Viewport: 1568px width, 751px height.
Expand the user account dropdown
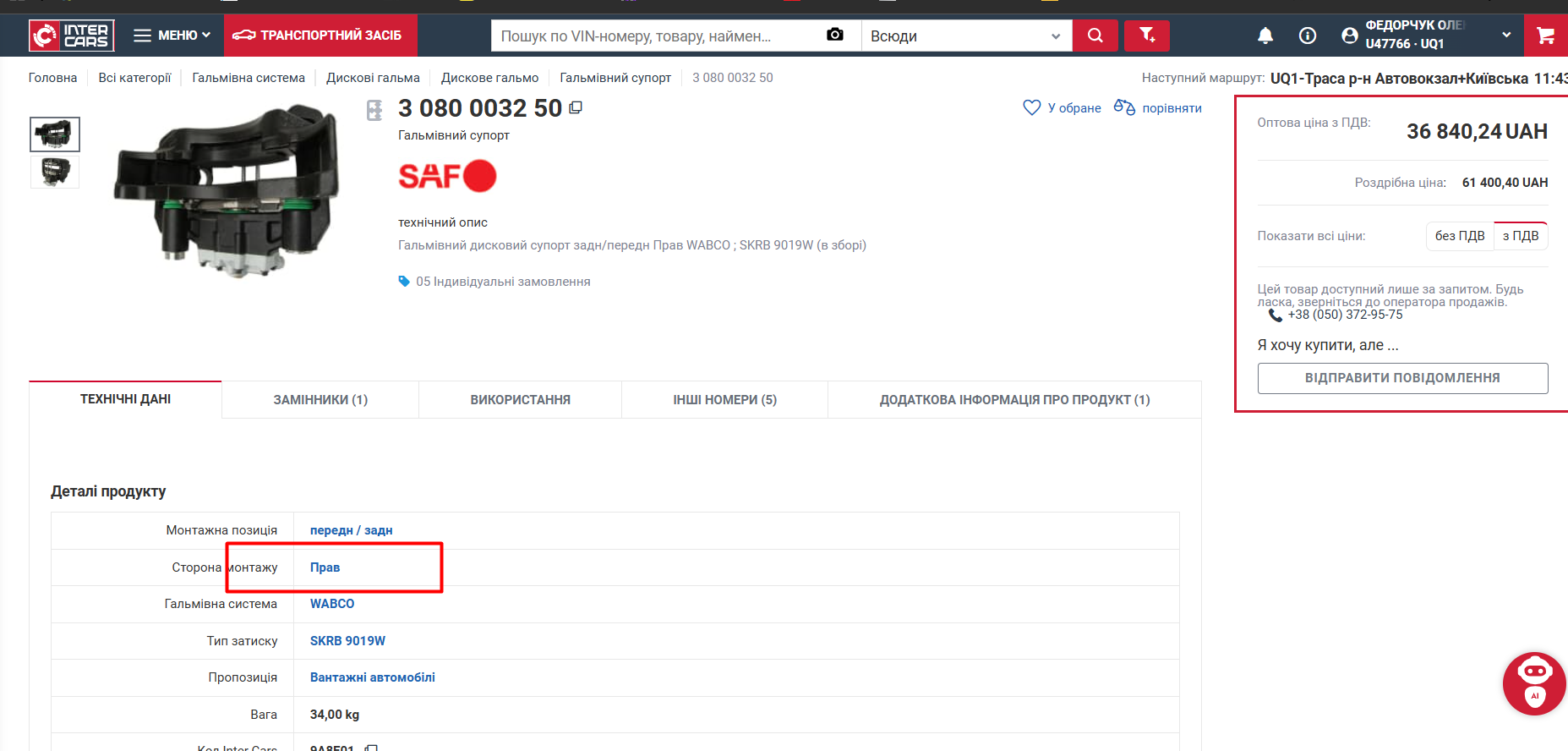coord(1505,35)
